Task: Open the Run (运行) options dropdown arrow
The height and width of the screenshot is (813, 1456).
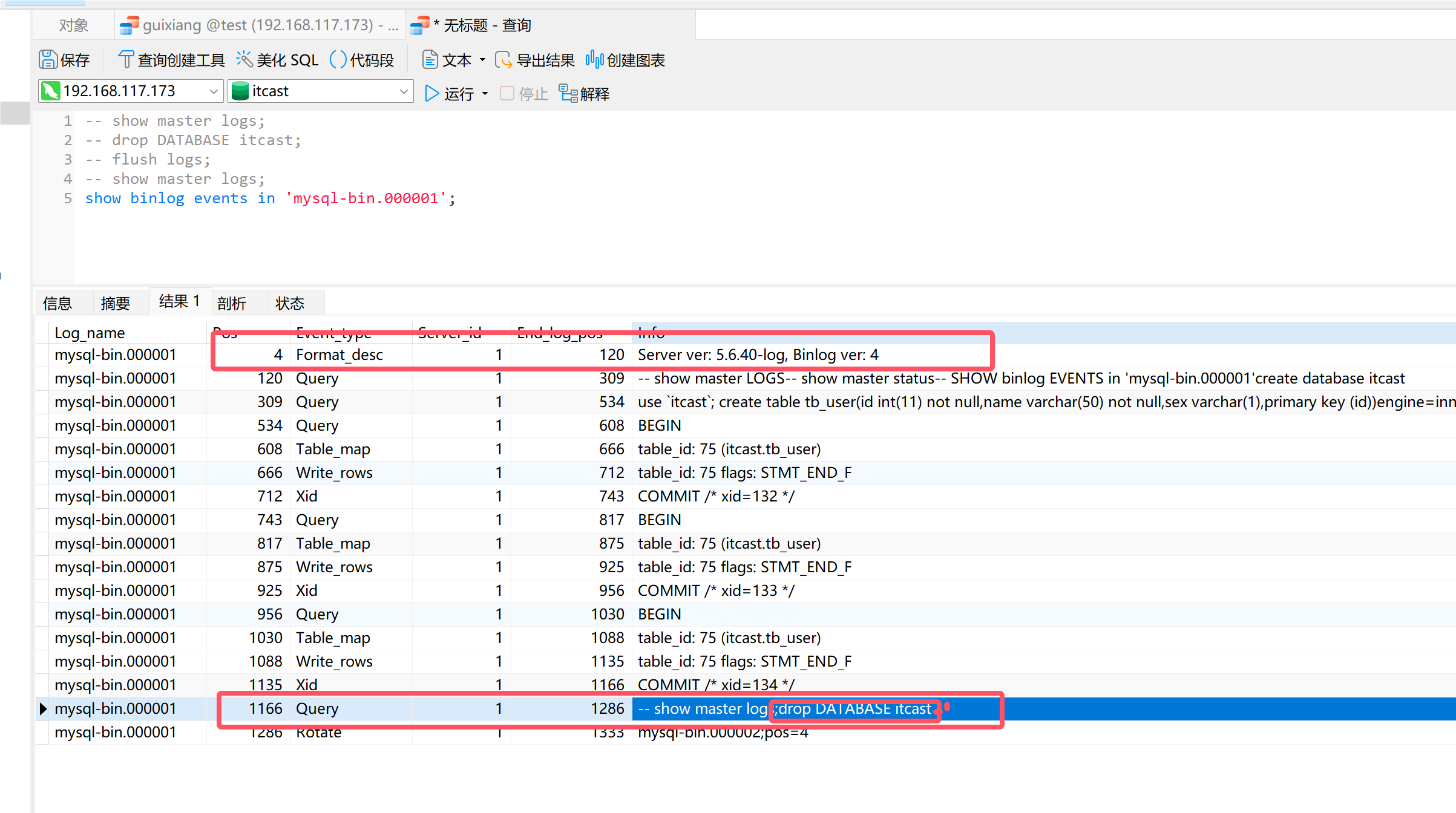Action: 485,94
